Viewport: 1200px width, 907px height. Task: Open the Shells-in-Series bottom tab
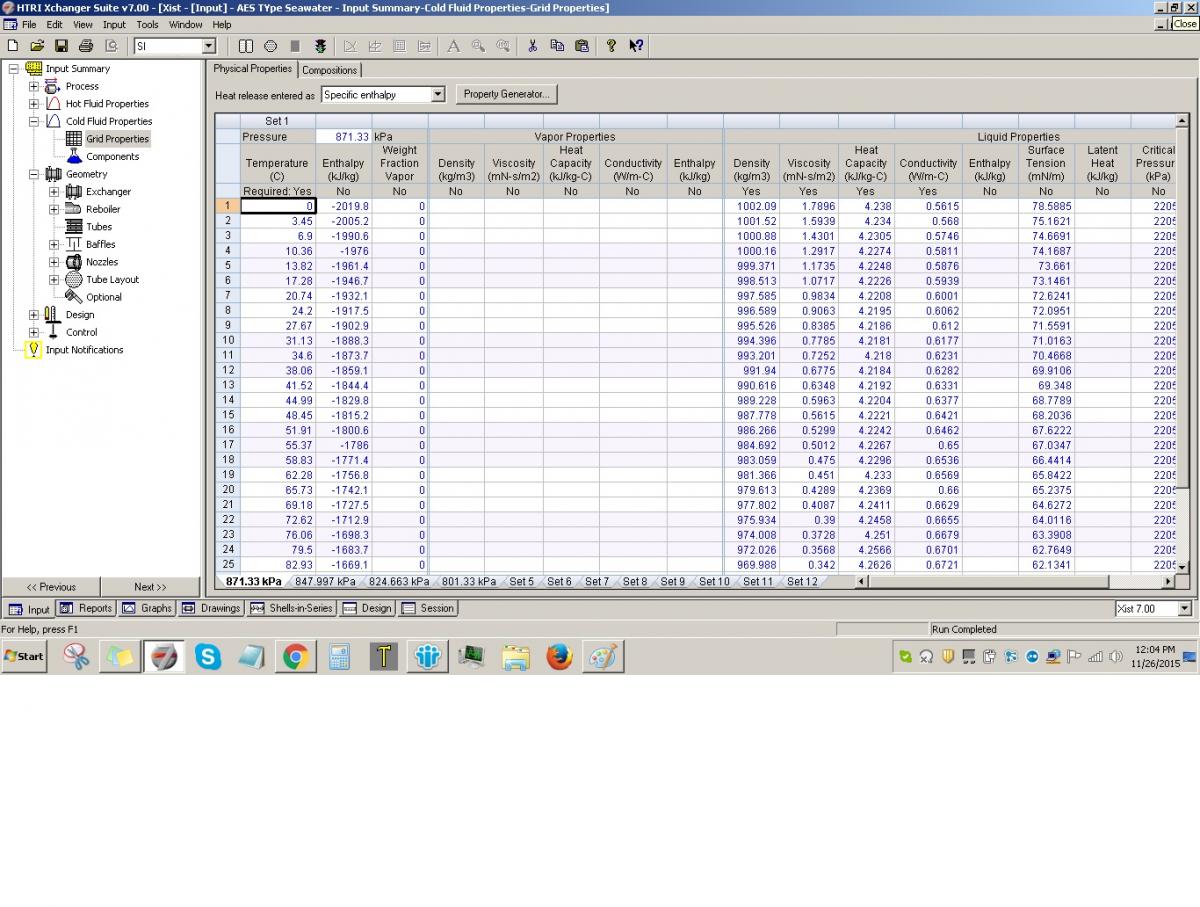(291, 608)
